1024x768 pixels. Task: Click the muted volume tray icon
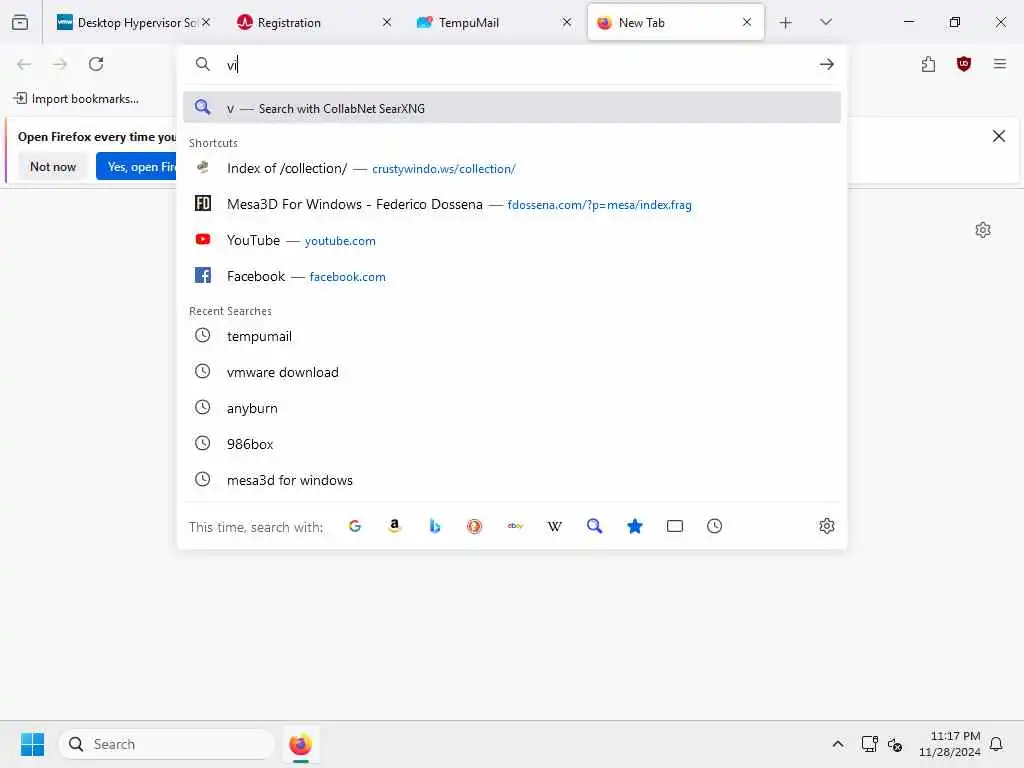point(895,744)
